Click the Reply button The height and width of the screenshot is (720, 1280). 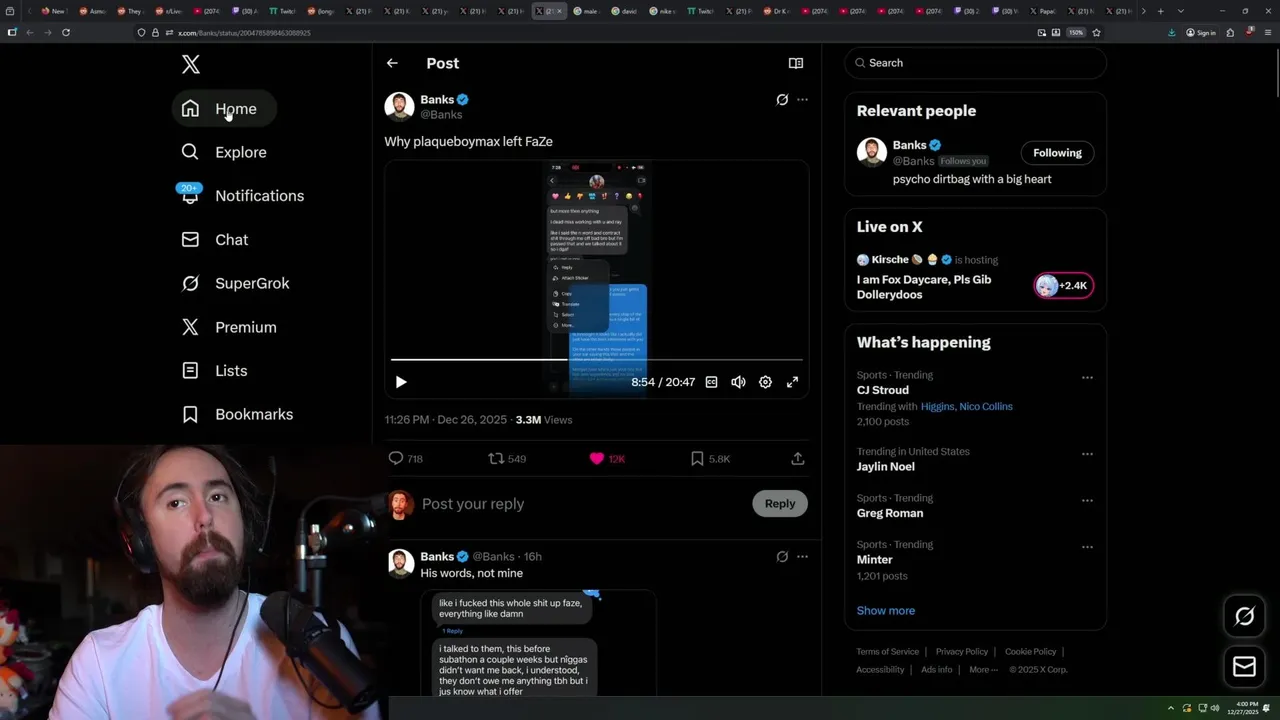point(780,504)
